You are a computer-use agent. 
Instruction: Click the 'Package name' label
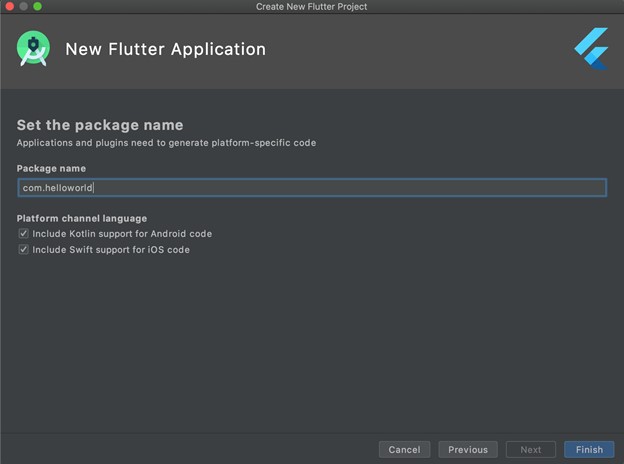point(51,168)
